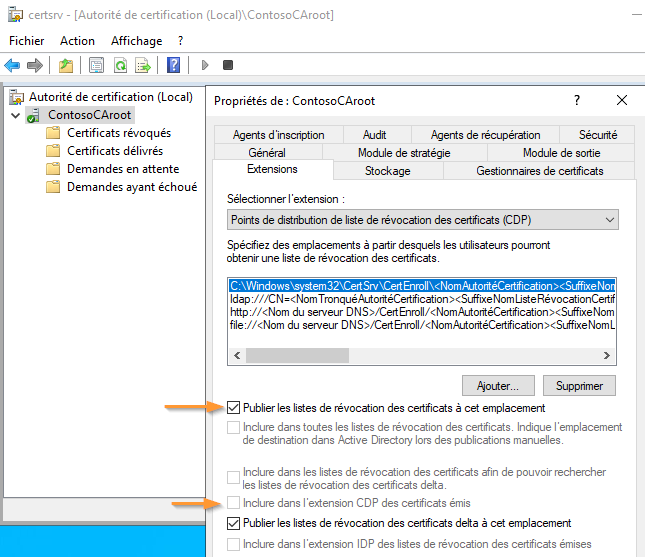Click the dialog's question mark help button
This screenshot has width=645, height=557.
pos(577,100)
